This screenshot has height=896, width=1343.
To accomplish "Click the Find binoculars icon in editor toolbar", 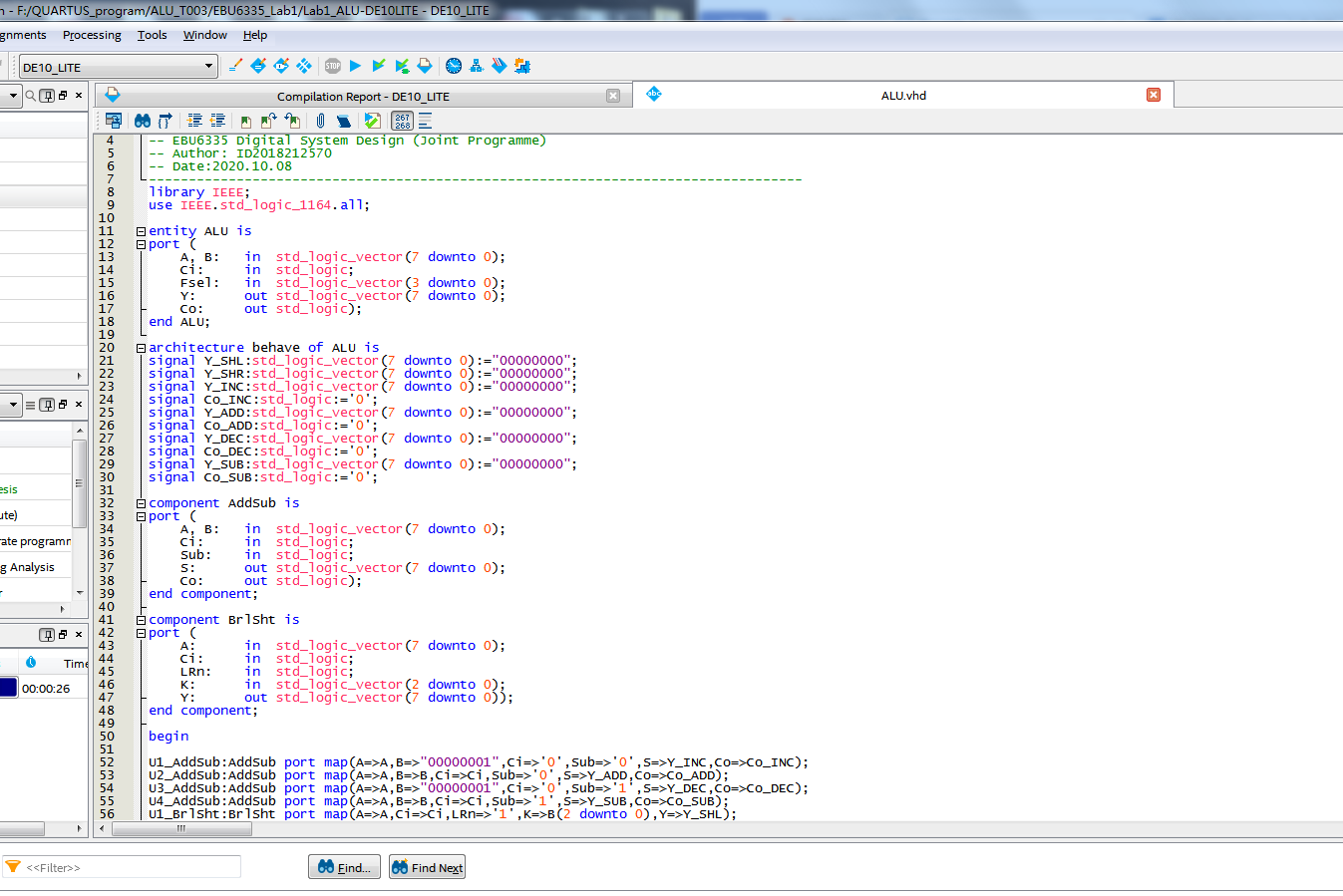I will pos(143,121).
